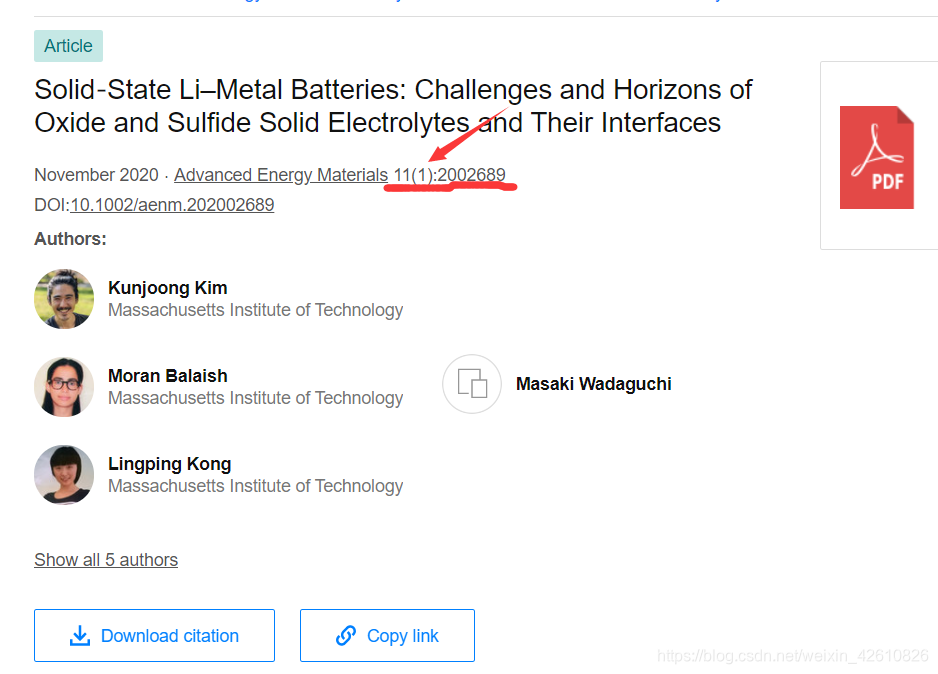Expand Show all 5 authors

pos(106,560)
